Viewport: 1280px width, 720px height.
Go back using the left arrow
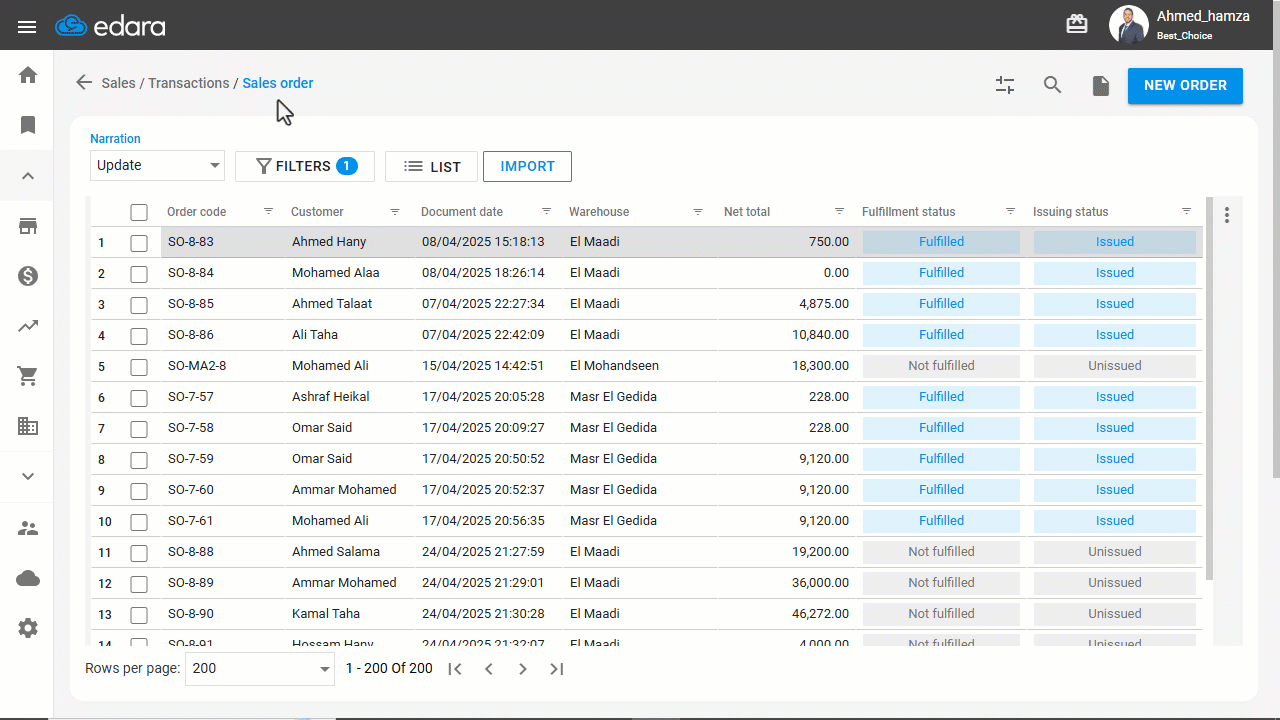84,83
